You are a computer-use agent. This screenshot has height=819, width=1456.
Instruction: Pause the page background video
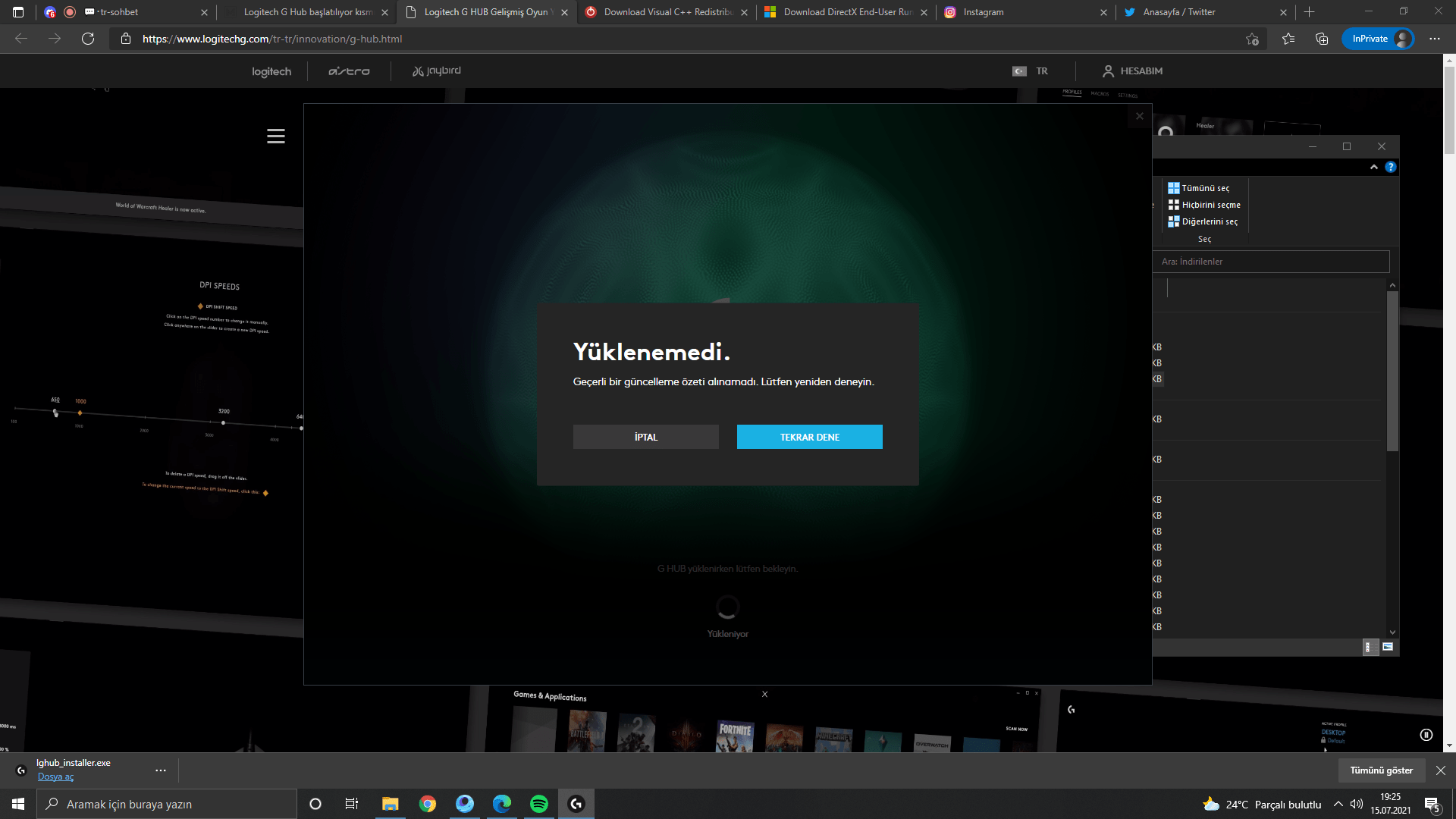click(x=1426, y=735)
